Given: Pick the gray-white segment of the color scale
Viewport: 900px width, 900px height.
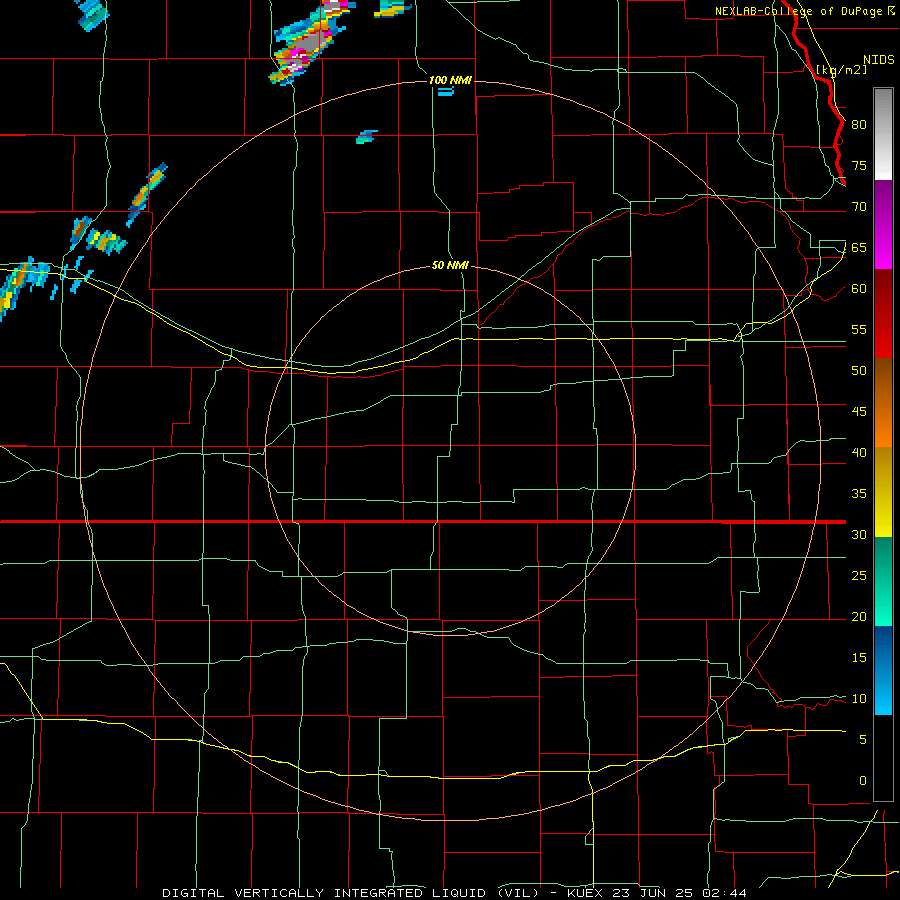Looking at the screenshot, I should coord(883,134).
